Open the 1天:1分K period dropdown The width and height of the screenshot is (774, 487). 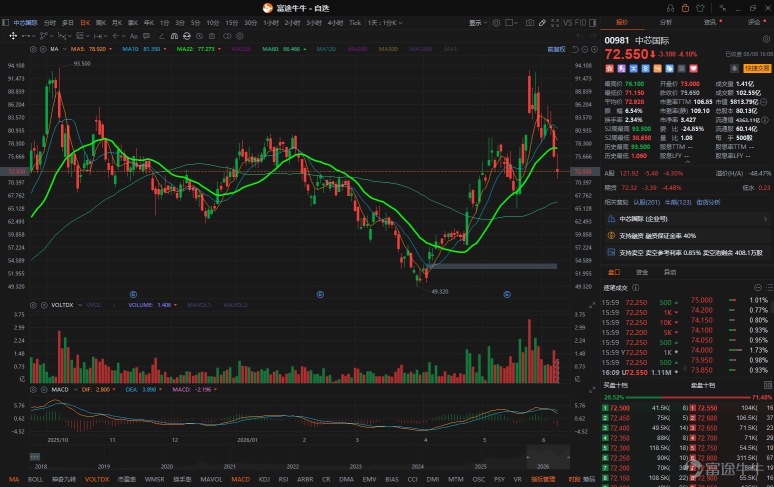[x=385, y=23]
